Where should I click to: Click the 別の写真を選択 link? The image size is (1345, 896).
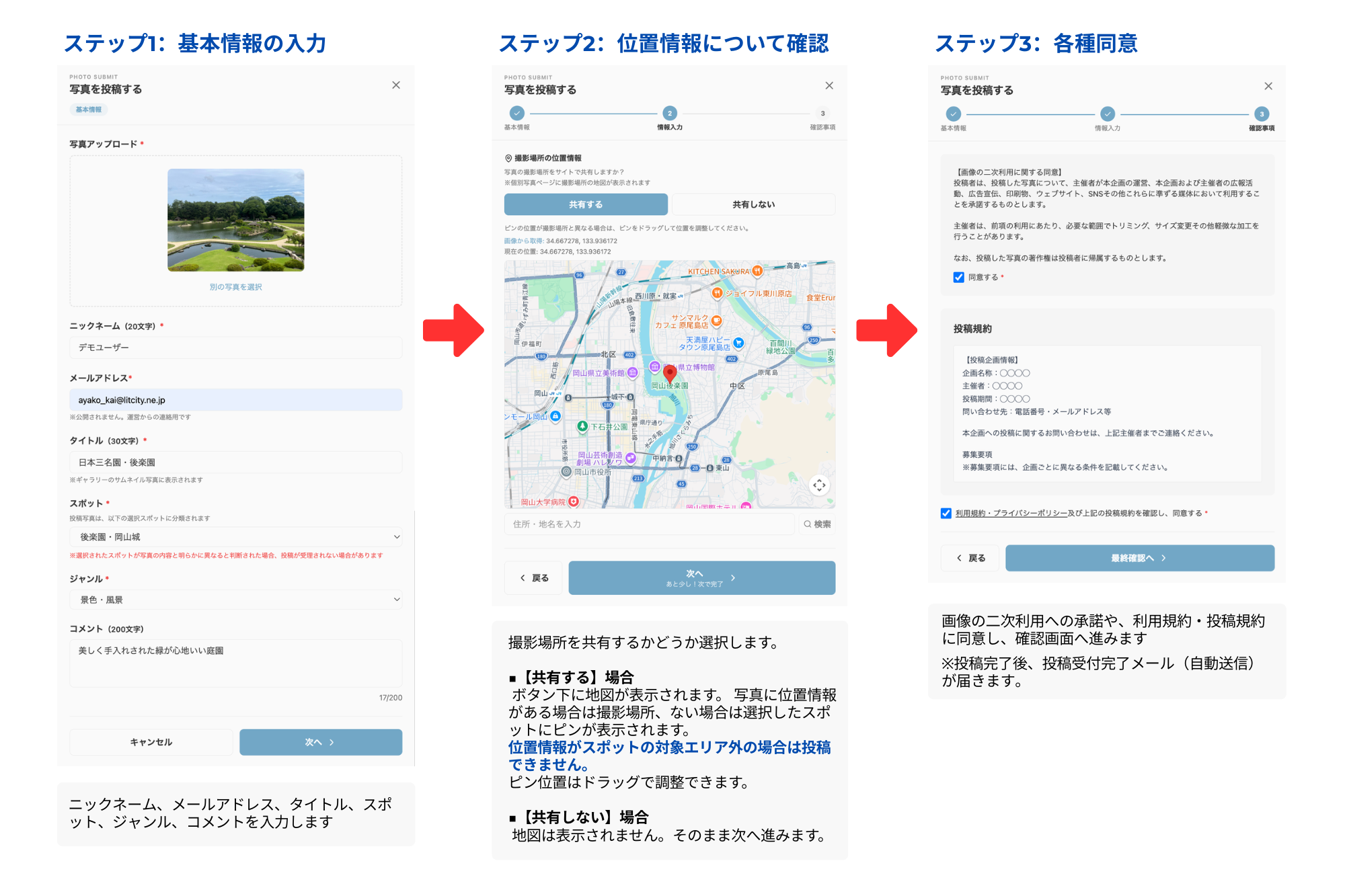236,287
